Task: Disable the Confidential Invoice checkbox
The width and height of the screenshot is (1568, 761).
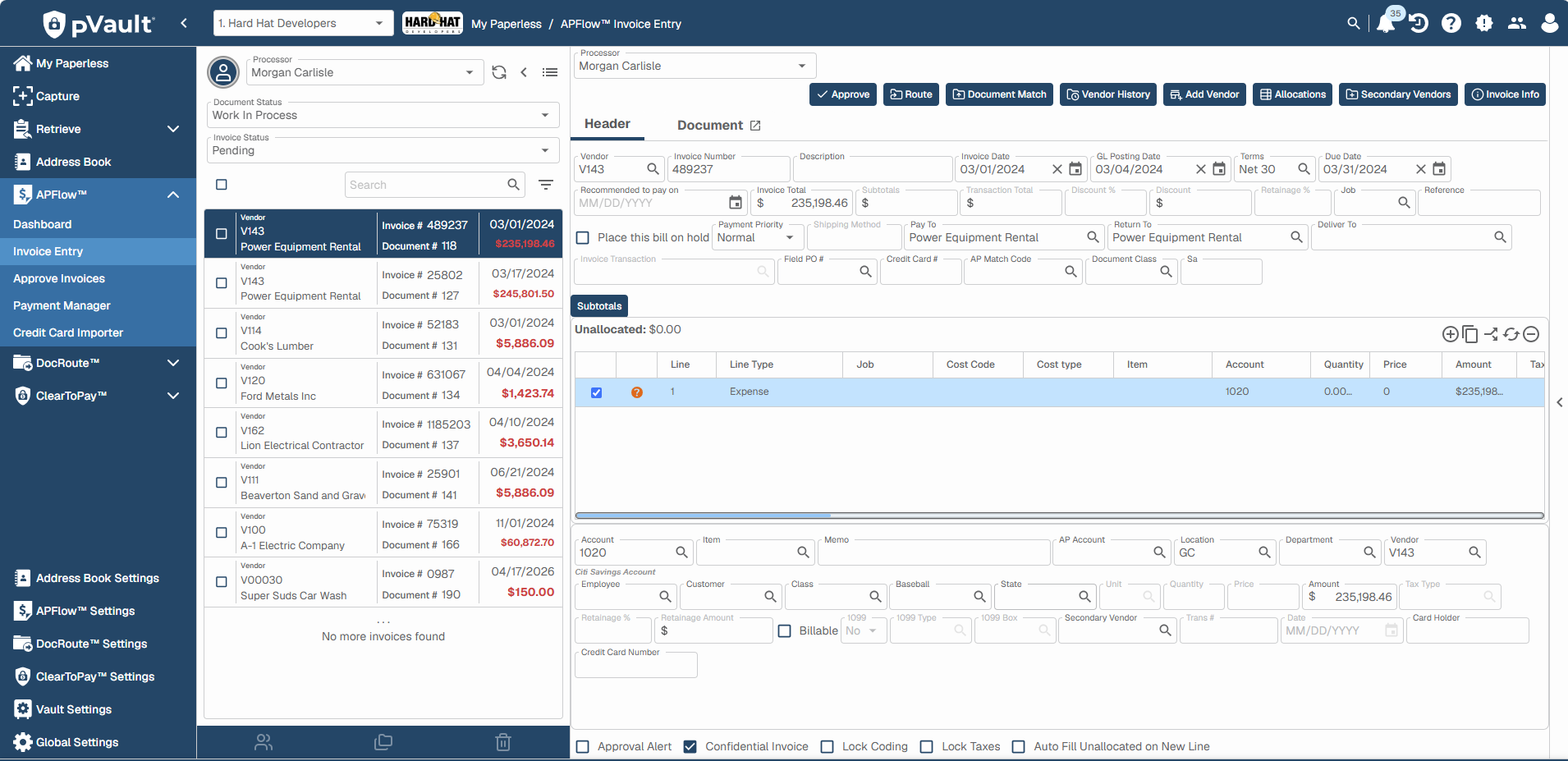Action: pos(690,746)
